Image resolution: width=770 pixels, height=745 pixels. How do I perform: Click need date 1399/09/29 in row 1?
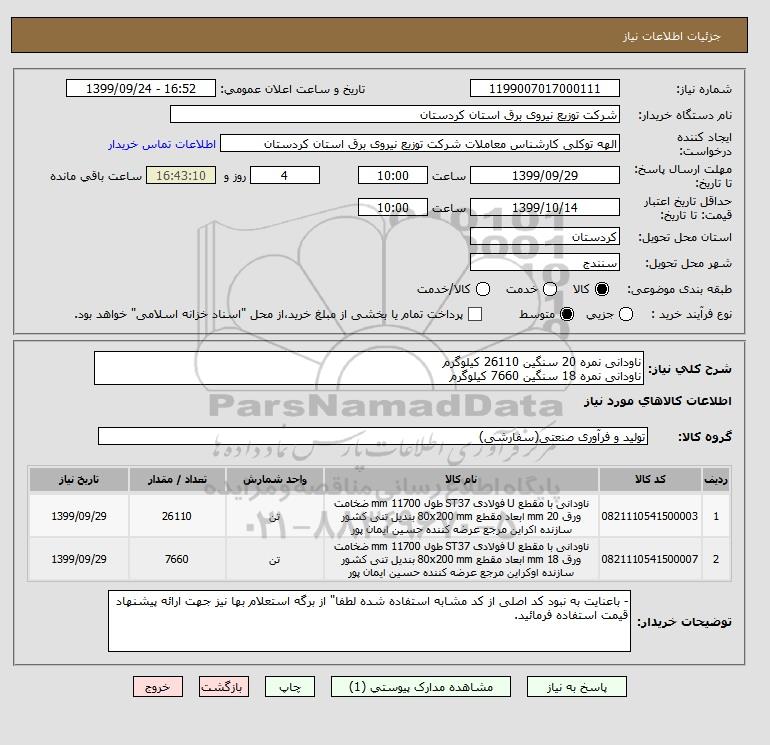(x=79, y=516)
